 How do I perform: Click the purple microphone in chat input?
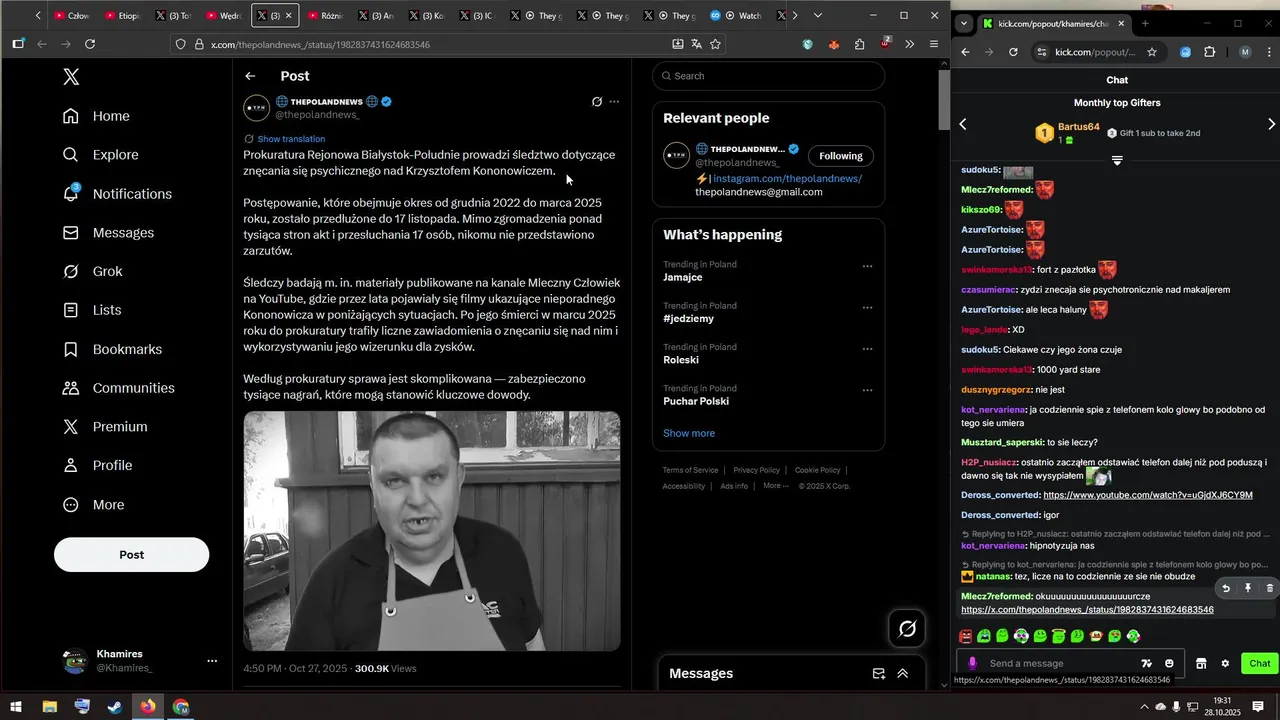tap(973, 663)
